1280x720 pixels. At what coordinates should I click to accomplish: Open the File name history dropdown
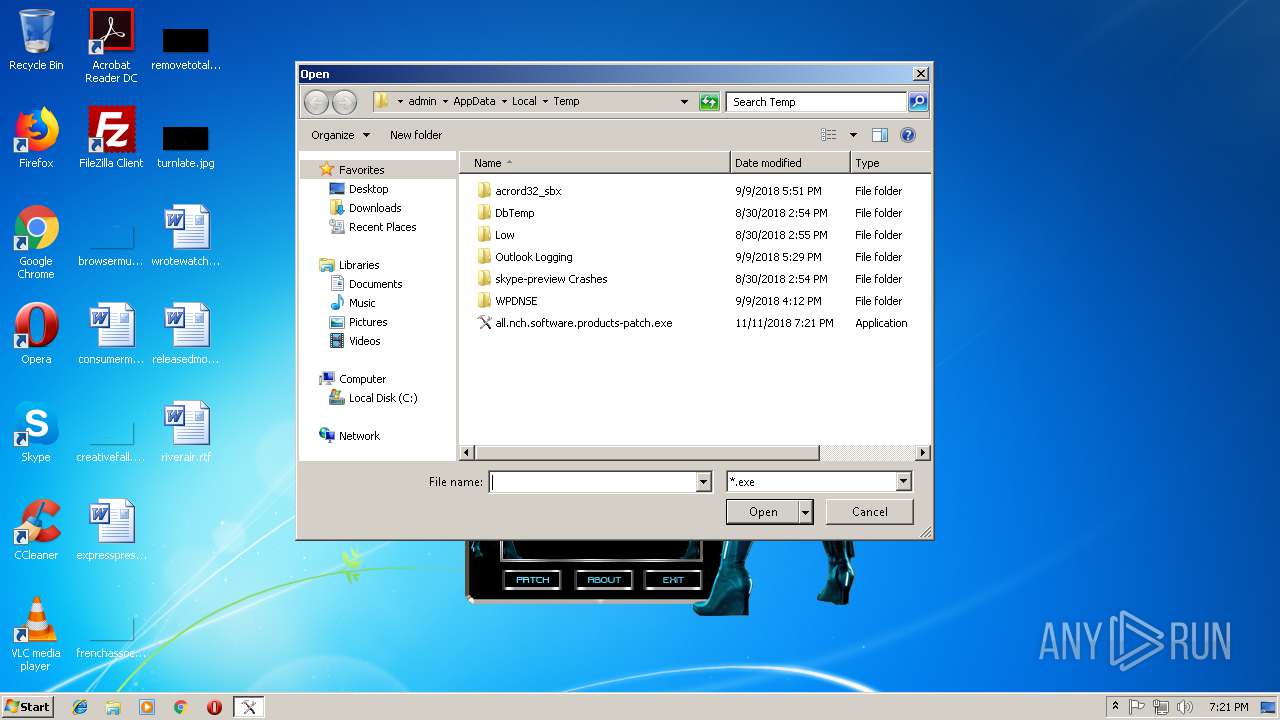tap(703, 482)
